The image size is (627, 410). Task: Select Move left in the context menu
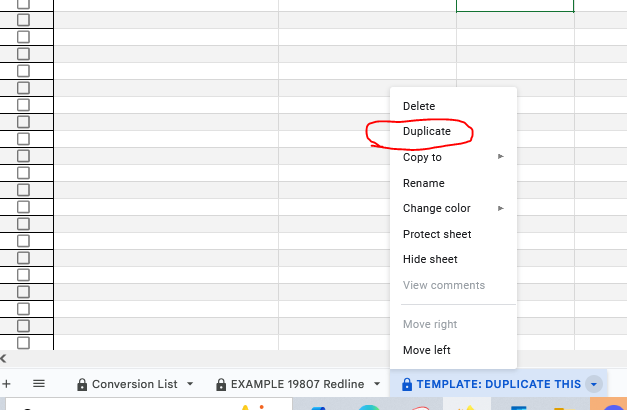(x=453, y=350)
